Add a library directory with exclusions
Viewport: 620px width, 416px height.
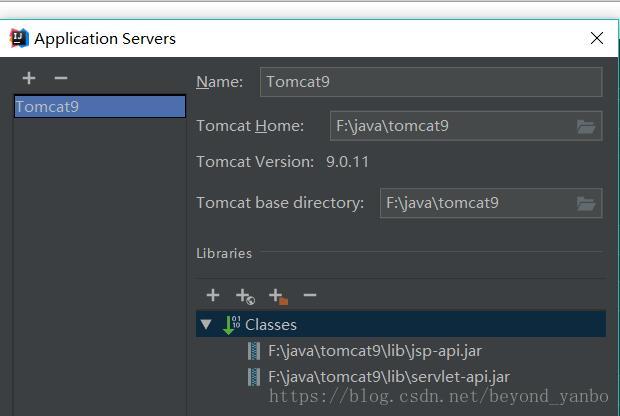[x=278, y=296]
